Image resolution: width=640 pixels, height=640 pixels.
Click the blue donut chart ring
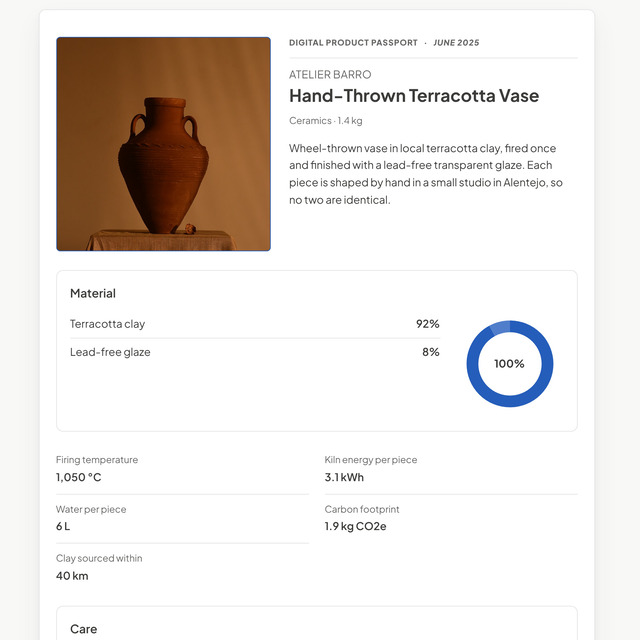pyautogui.click(x=510, y=326)
